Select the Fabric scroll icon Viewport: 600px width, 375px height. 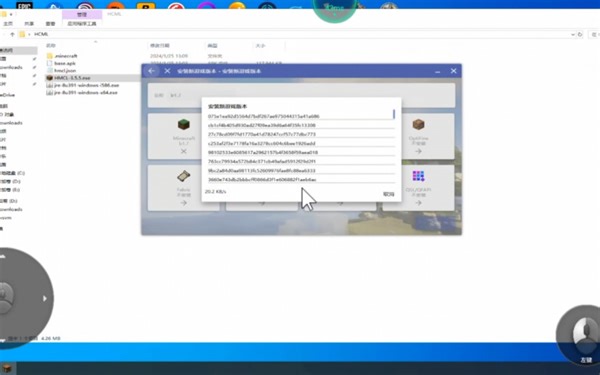(x=184, y=176)
